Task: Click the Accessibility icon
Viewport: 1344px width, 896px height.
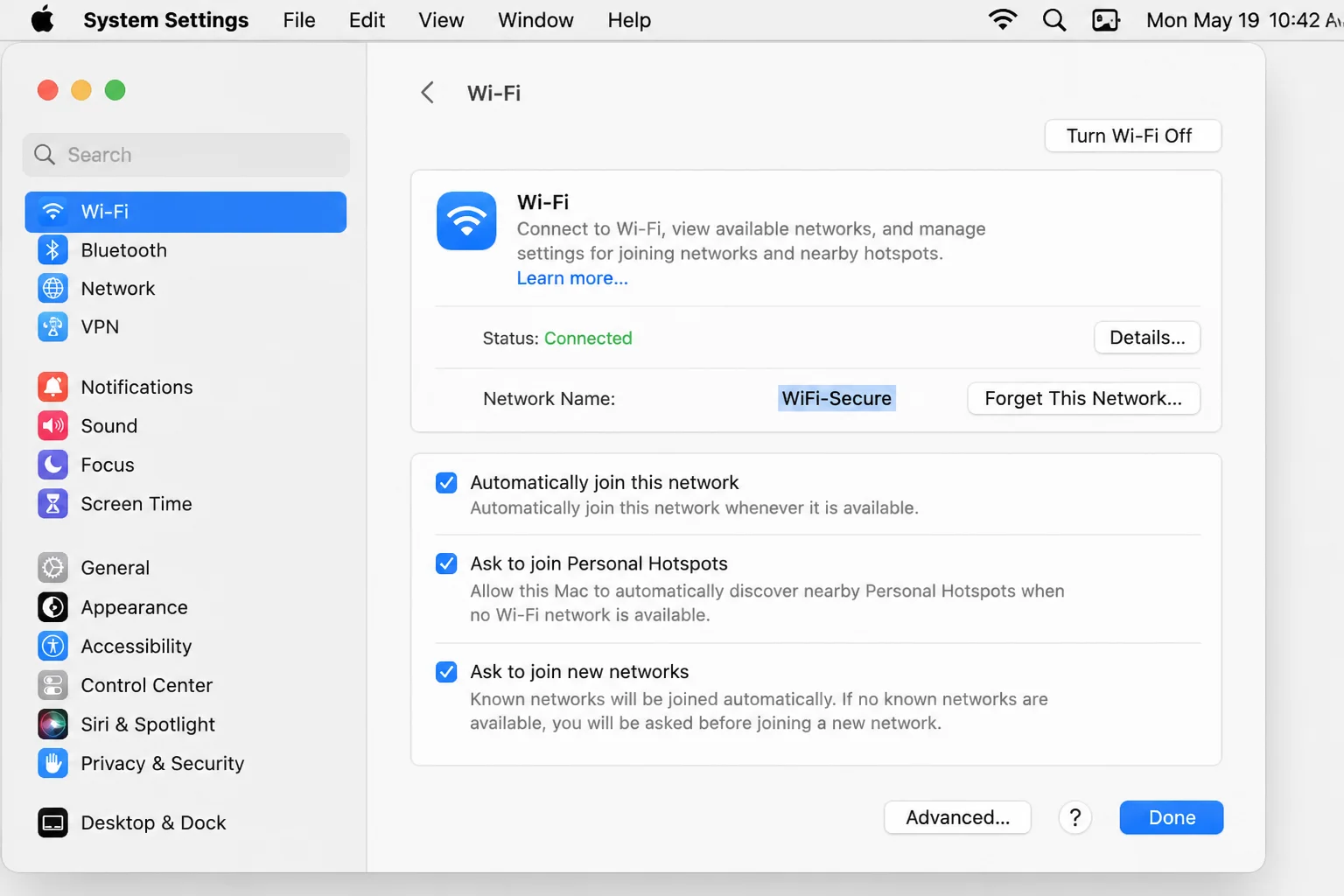Action: (53, 647)
